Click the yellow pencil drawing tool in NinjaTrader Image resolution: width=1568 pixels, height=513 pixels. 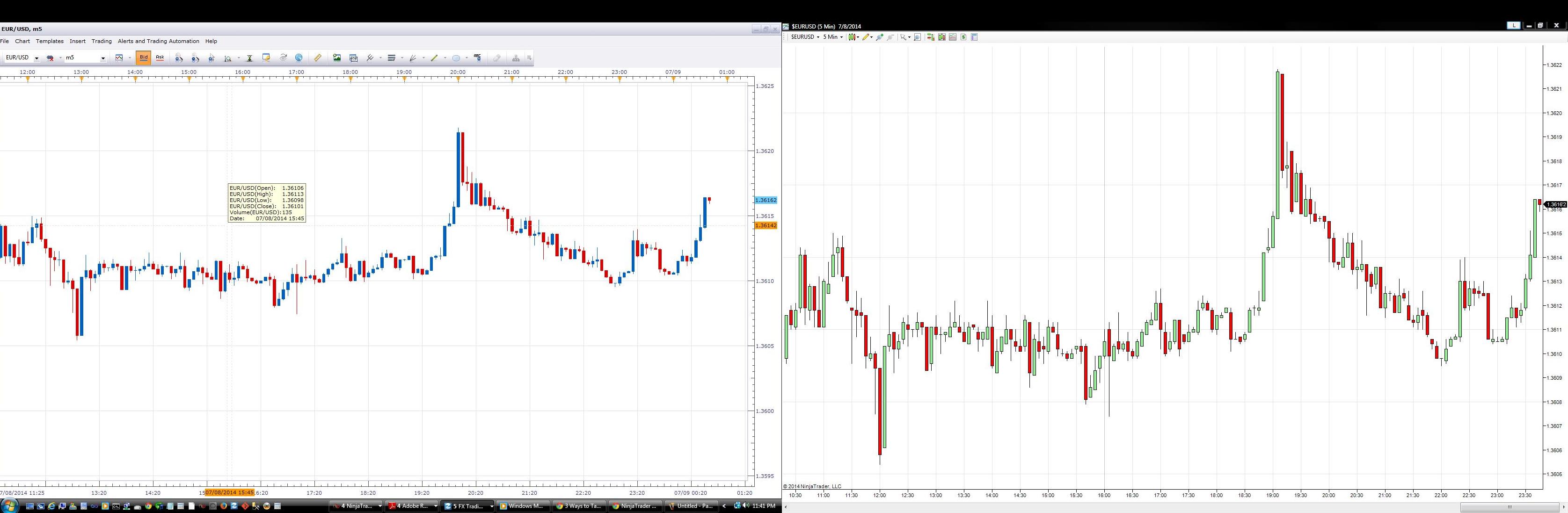coord(866,37)
